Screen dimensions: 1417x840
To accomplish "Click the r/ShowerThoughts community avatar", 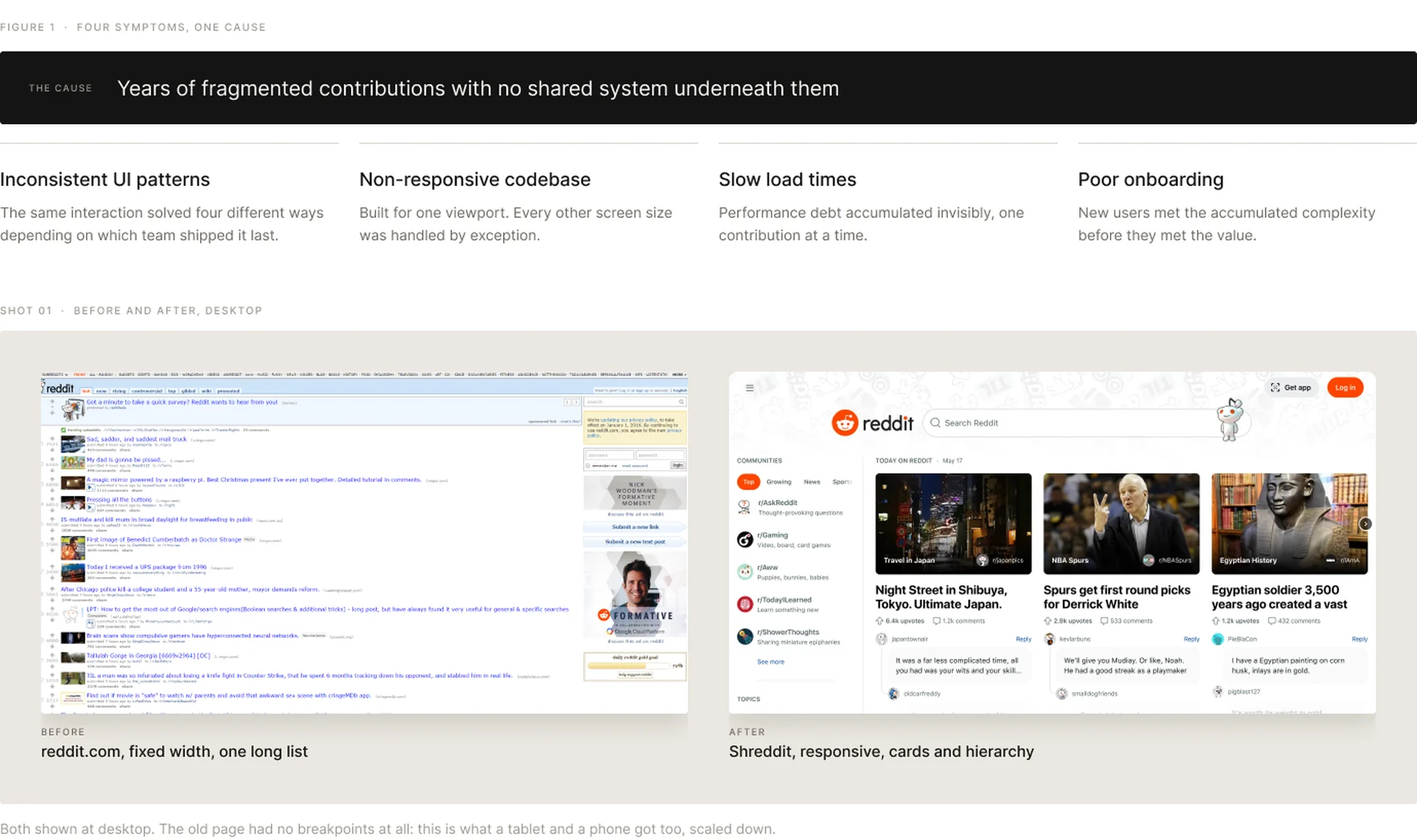I will (x=744, y=636).
